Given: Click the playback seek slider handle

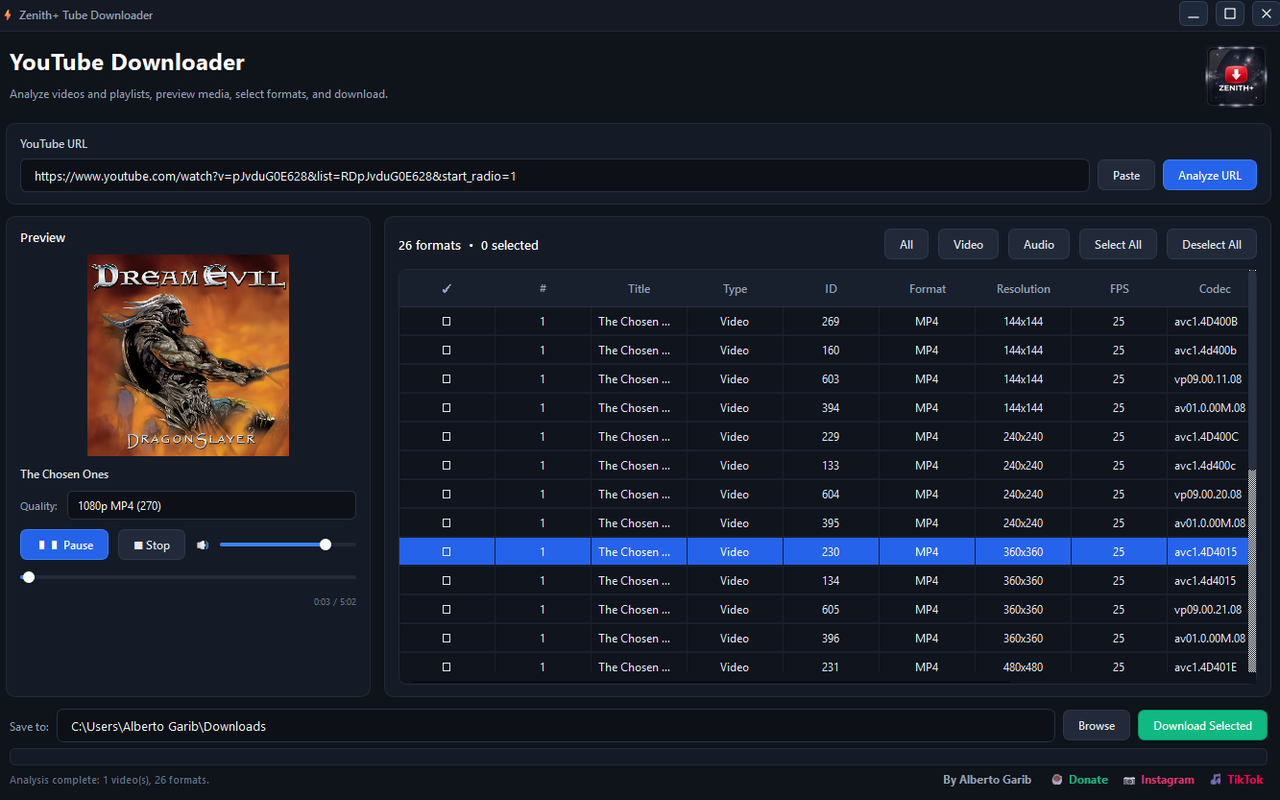Looking at the screenshot, I should tap(28, 577).
